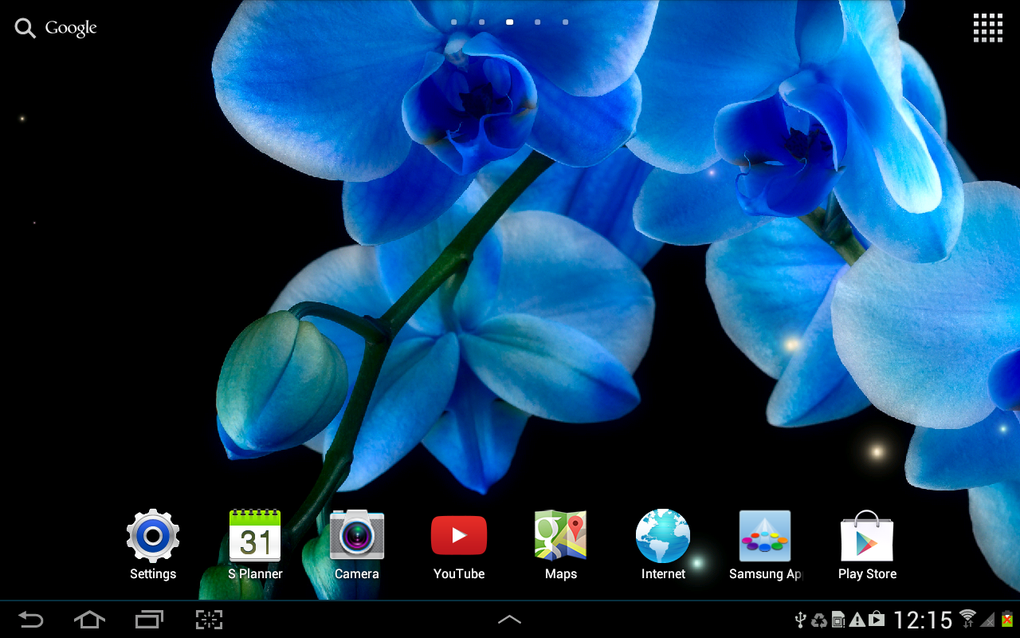
Task: Open the apps grid drawer
Action: coord(988,27)
